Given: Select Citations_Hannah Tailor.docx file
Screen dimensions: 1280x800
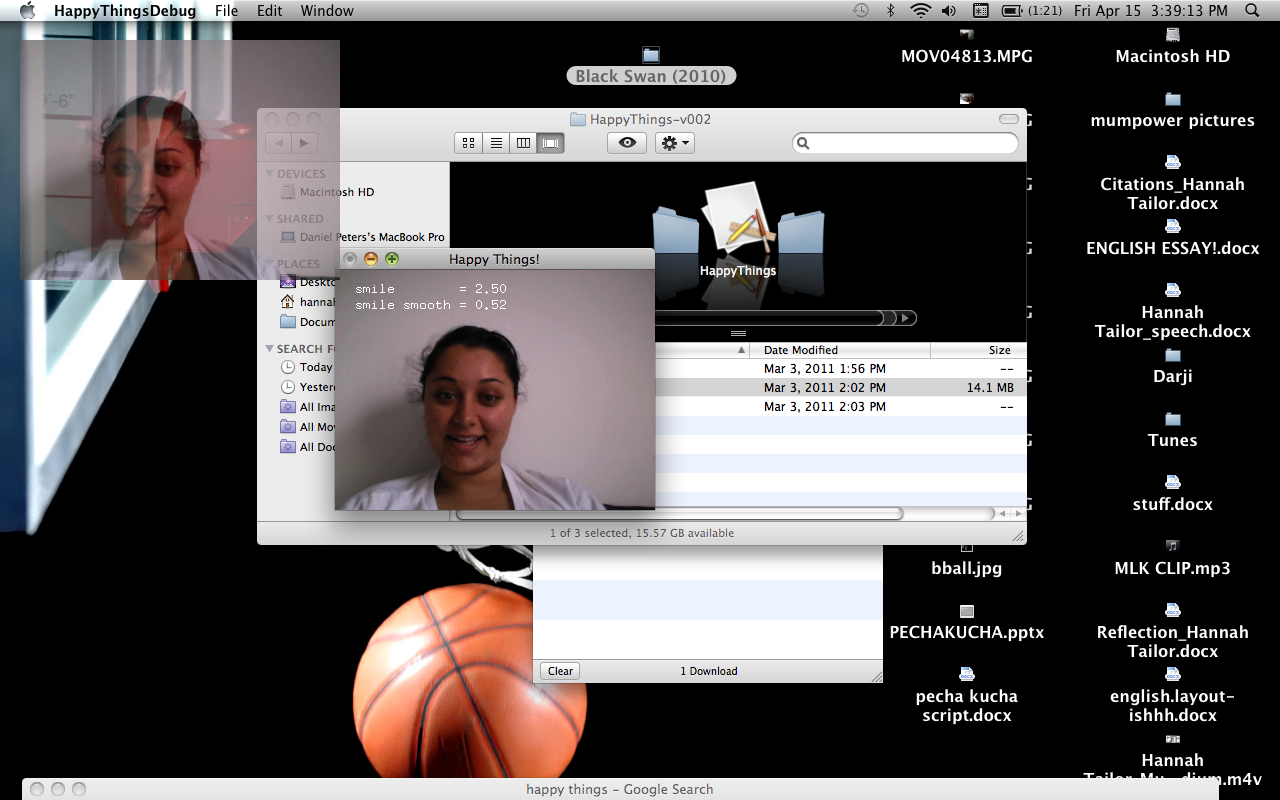Looking at the screenshot, I should tap(1173, 184).
